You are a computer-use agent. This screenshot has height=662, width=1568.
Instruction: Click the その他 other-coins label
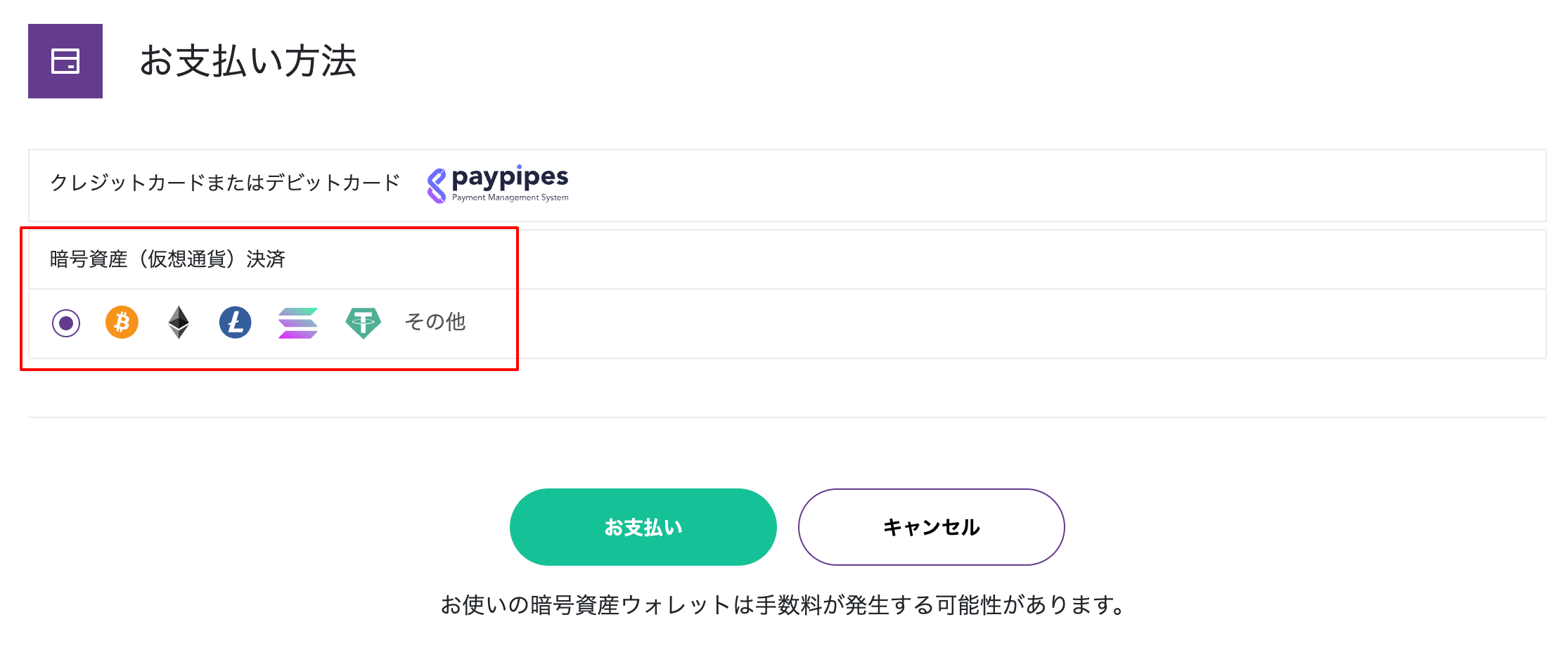(435, 322)
